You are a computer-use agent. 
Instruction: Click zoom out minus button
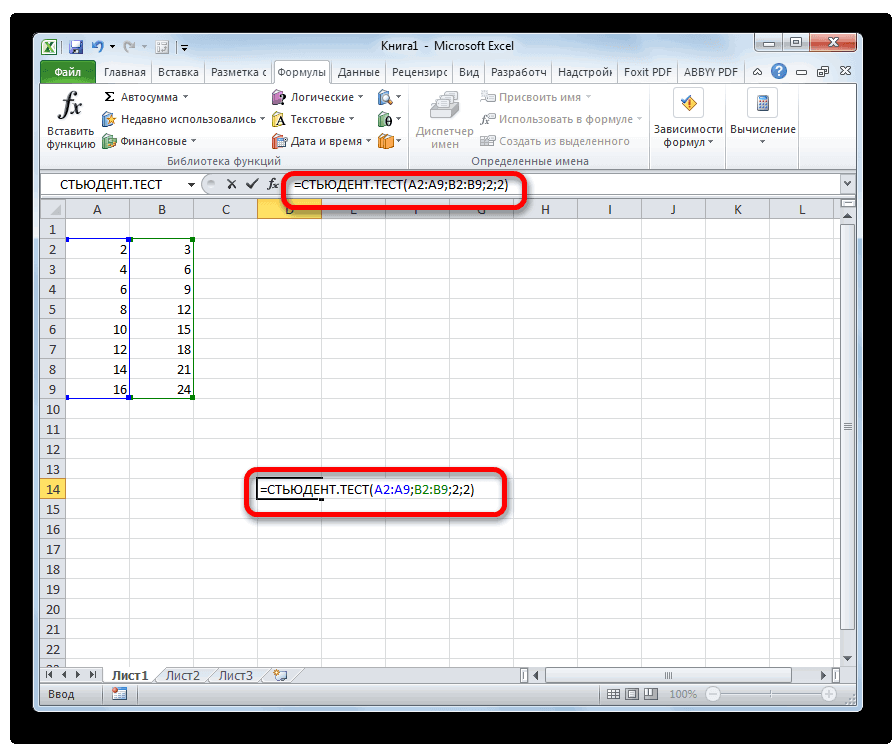[x=713, y=694]
